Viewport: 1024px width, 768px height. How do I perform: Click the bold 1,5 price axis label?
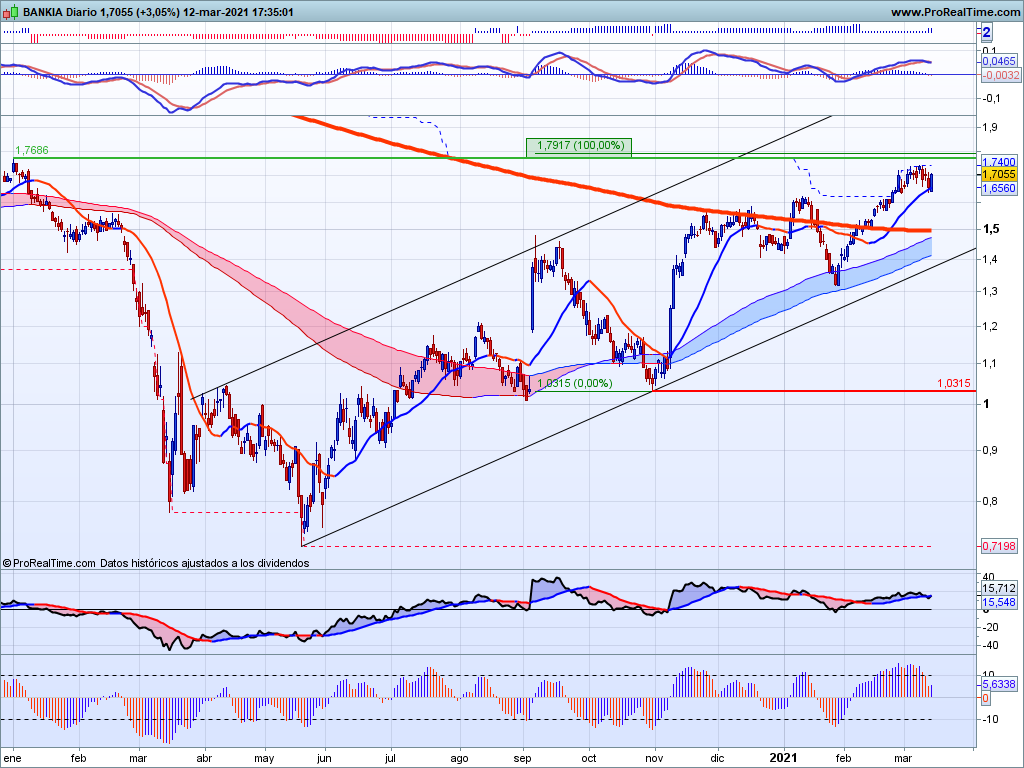pos(991,229)
